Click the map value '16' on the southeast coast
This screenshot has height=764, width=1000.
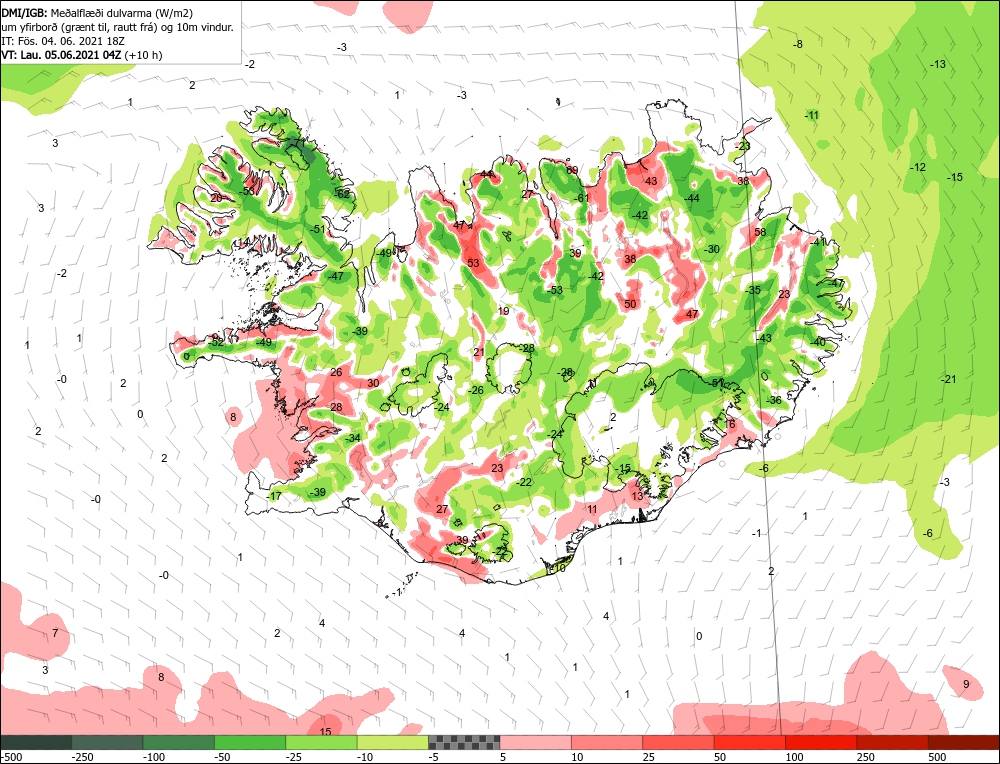[x=730, y=424]
